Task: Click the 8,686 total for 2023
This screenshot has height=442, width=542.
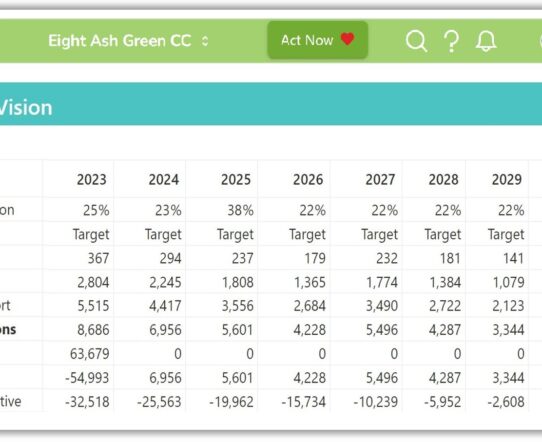Action: coord(93,330)
